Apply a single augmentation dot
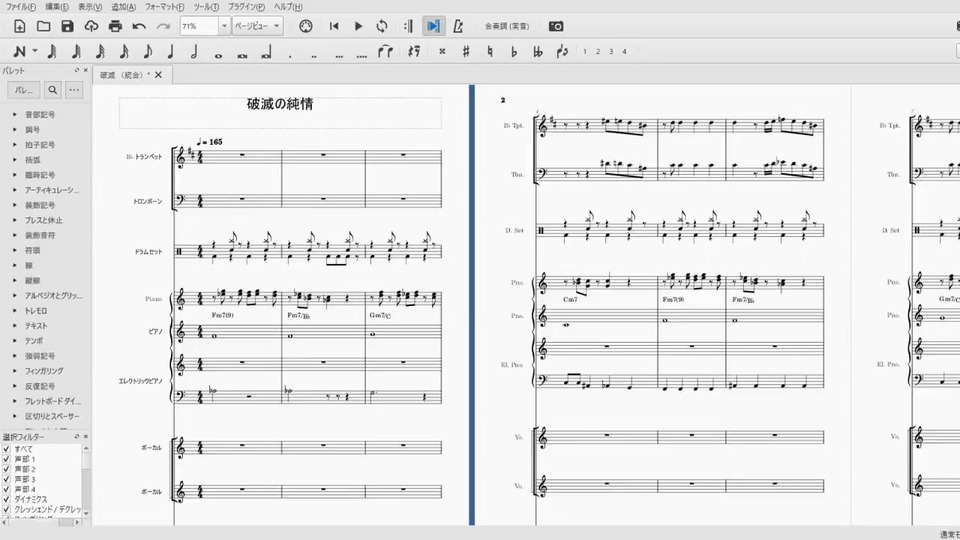 coord(290,56)
